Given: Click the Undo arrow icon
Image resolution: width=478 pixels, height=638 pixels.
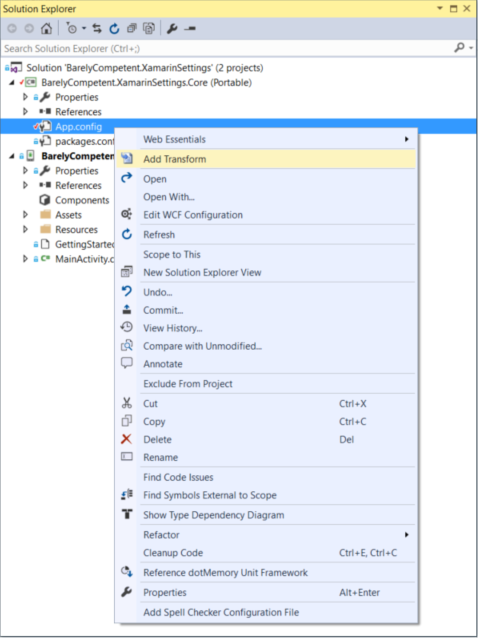Looking at the screenshot, I should tap(127, 292).
